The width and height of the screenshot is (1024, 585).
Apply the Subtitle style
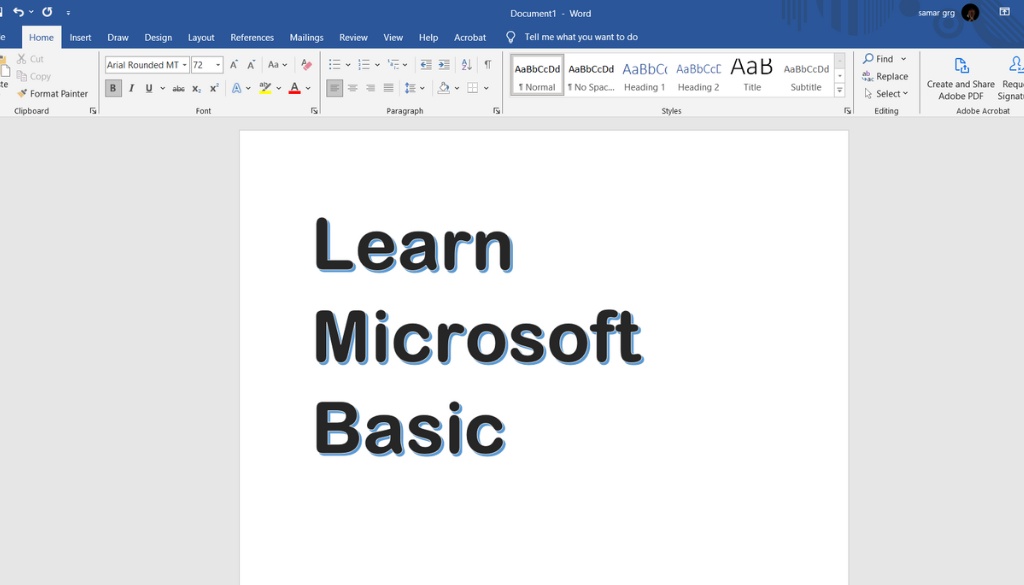806,76
